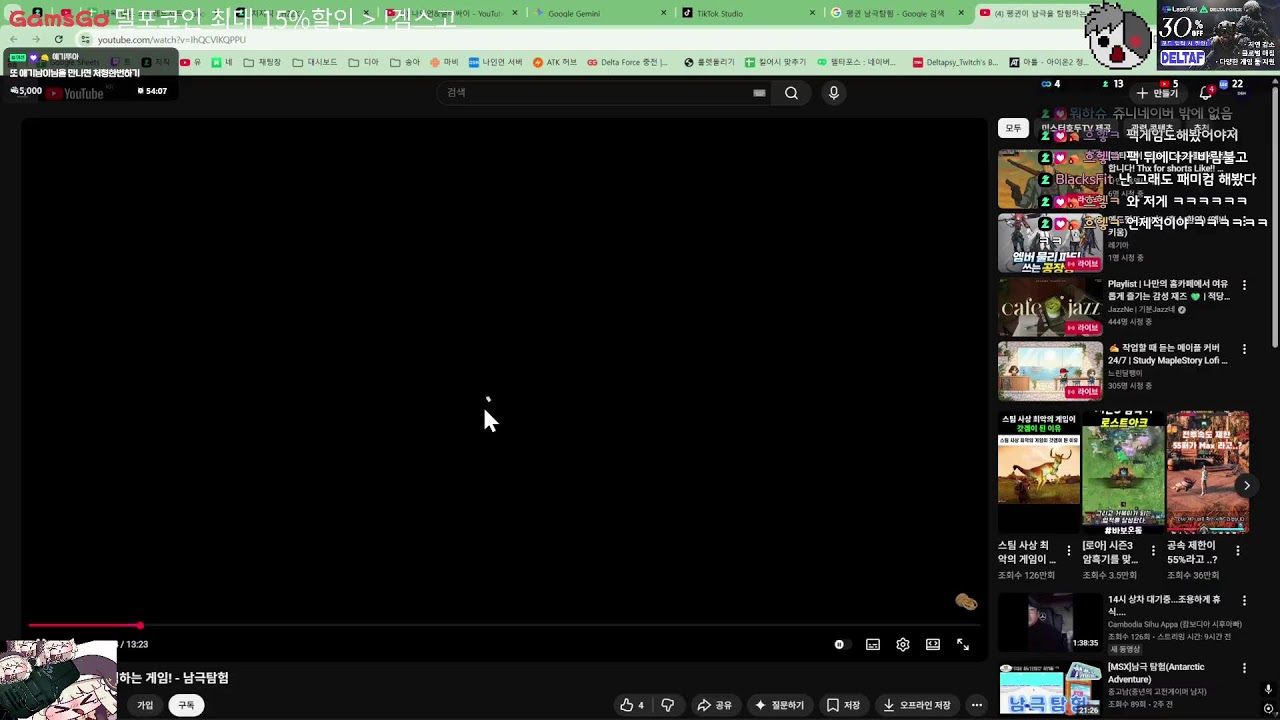Viewport: 1280px width, 720px height.
Task: Go back in browser history
Action: click(x=13, y=40)
